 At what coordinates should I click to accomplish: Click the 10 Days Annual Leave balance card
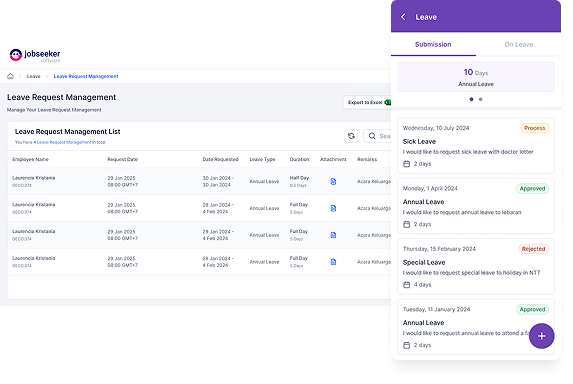click(x=476, y=77)
